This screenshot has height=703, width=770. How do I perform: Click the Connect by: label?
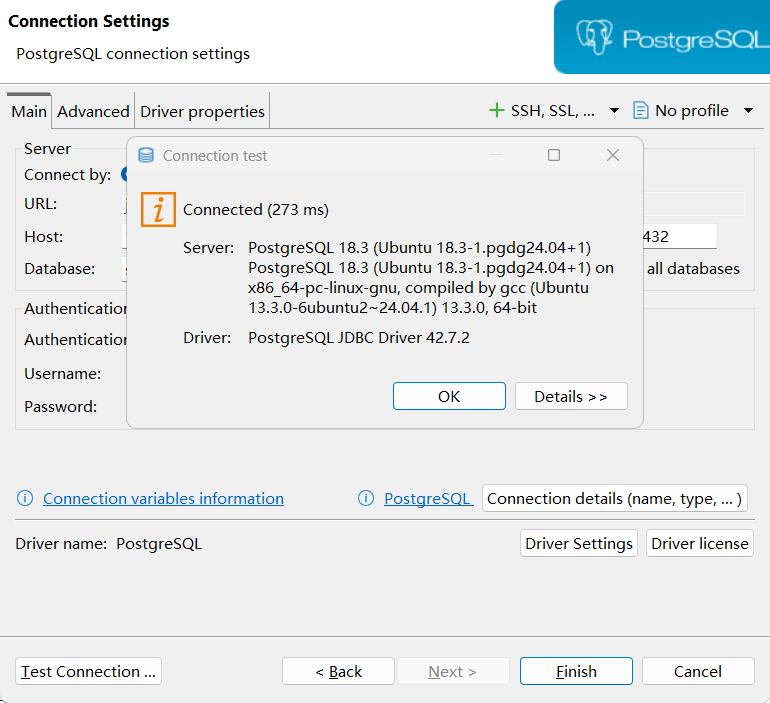click(67, 174)
